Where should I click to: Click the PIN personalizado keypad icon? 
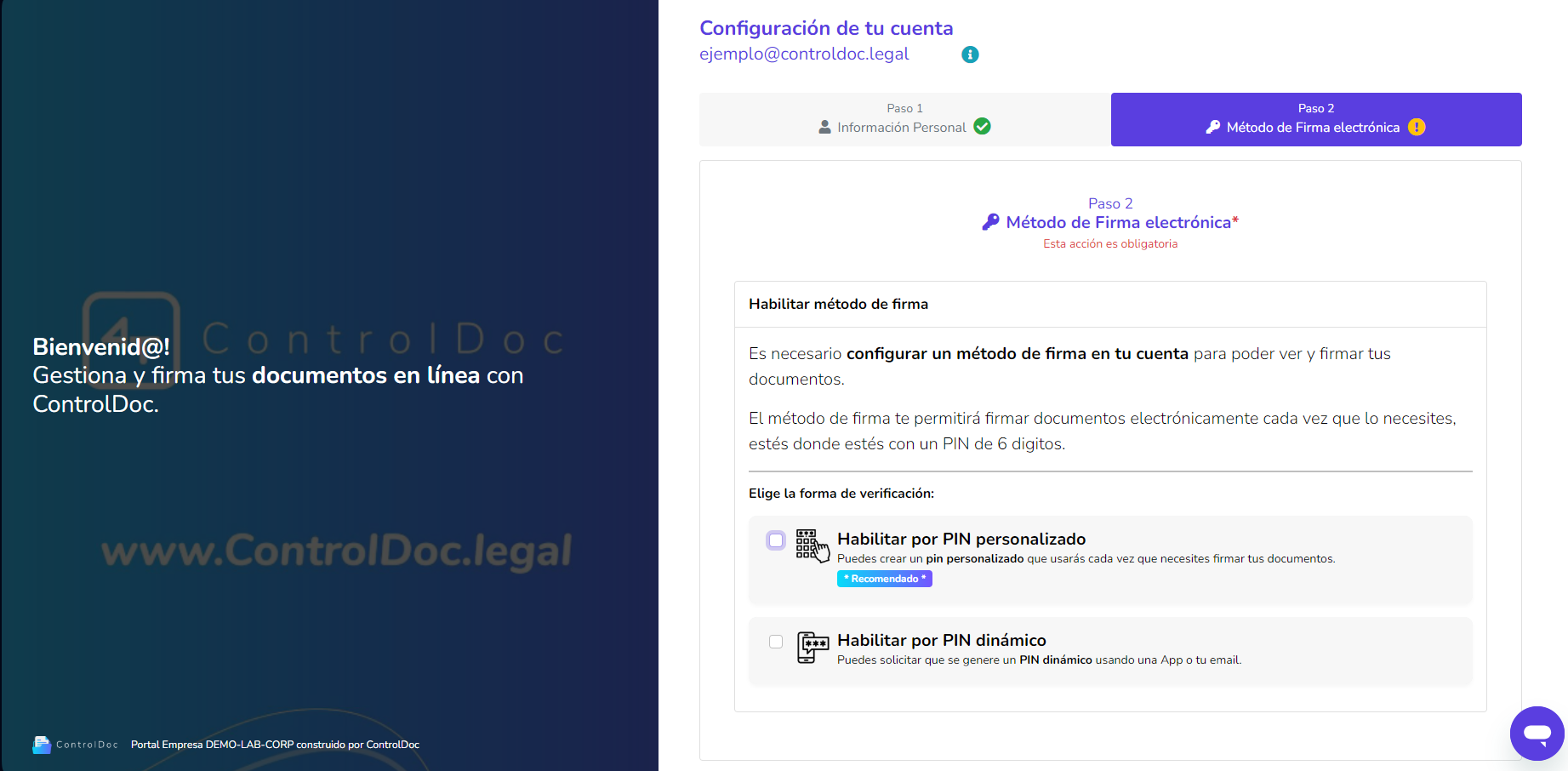click(813, 545)
